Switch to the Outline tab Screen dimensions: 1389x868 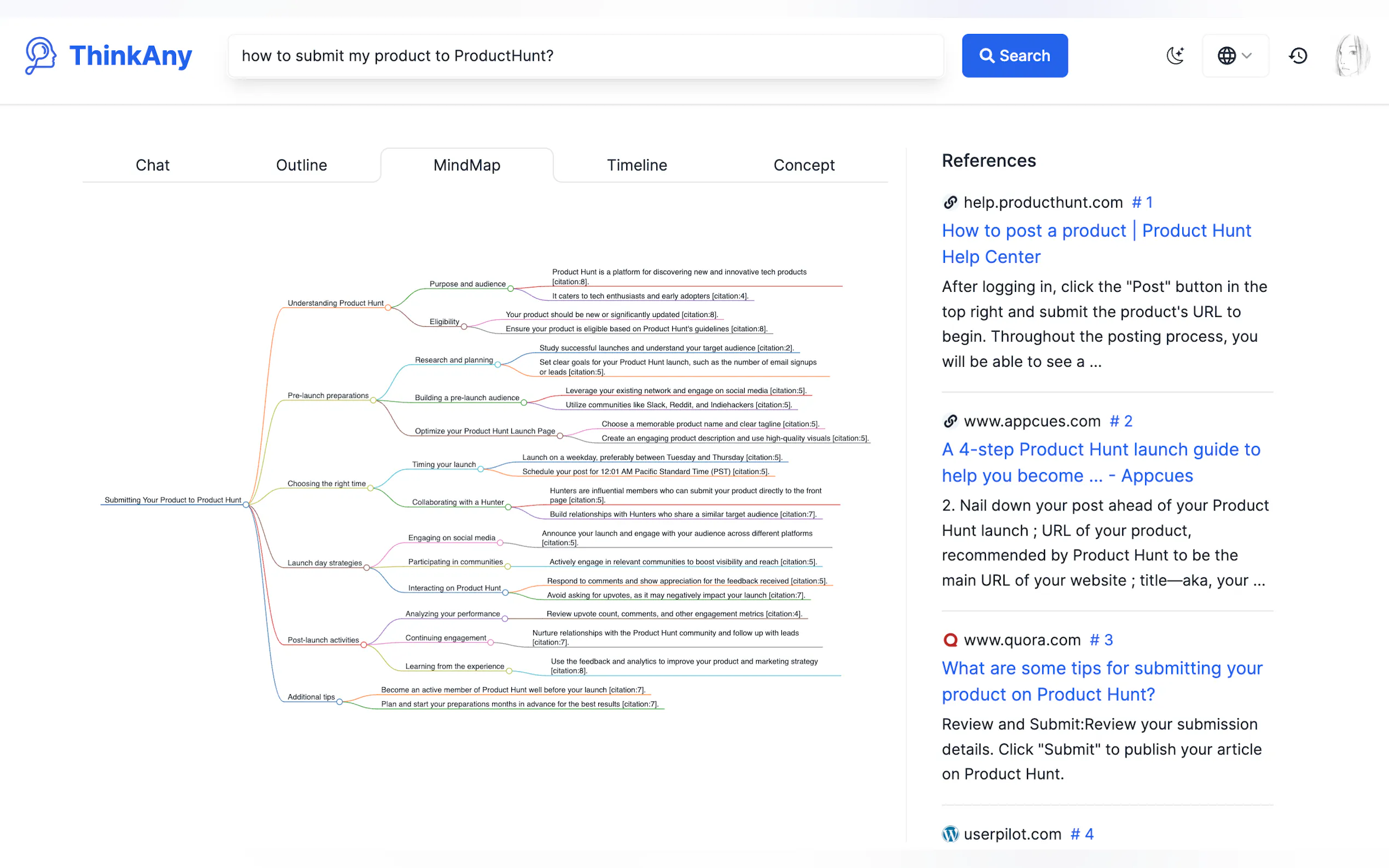click(x=301, y=165)
